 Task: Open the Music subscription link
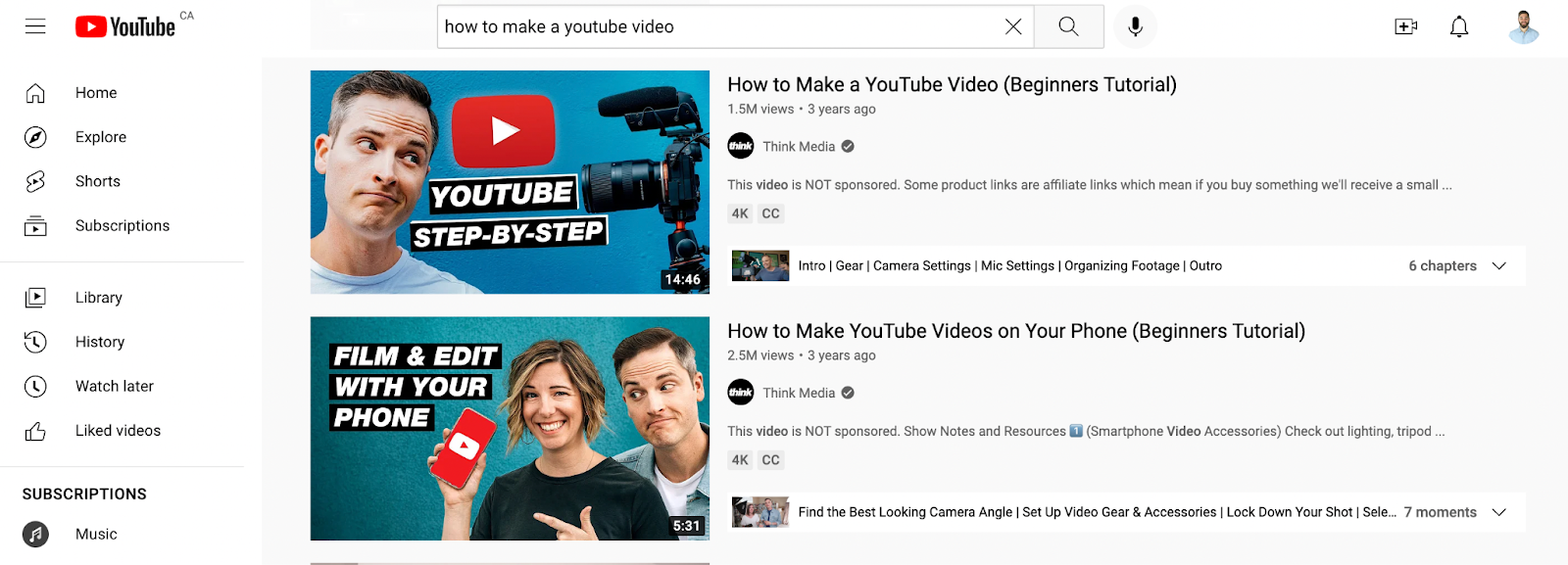click(x=96, y=534)
